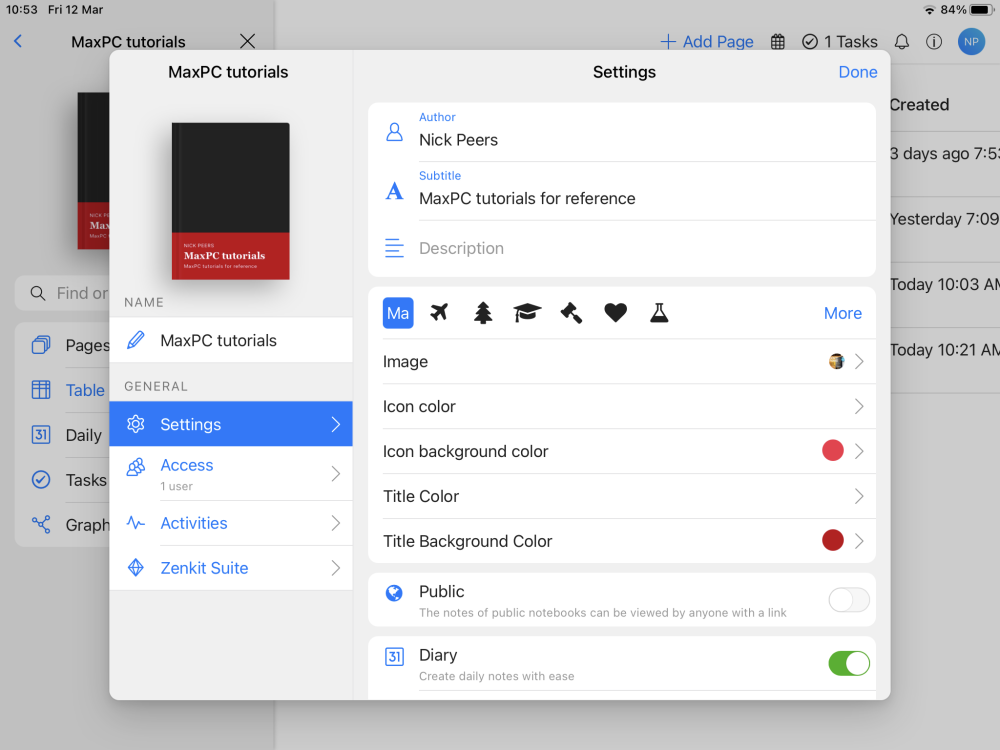Screen dimensions: 1000x750
Task: Click Add Page button
Action: (x=707, y=42)
